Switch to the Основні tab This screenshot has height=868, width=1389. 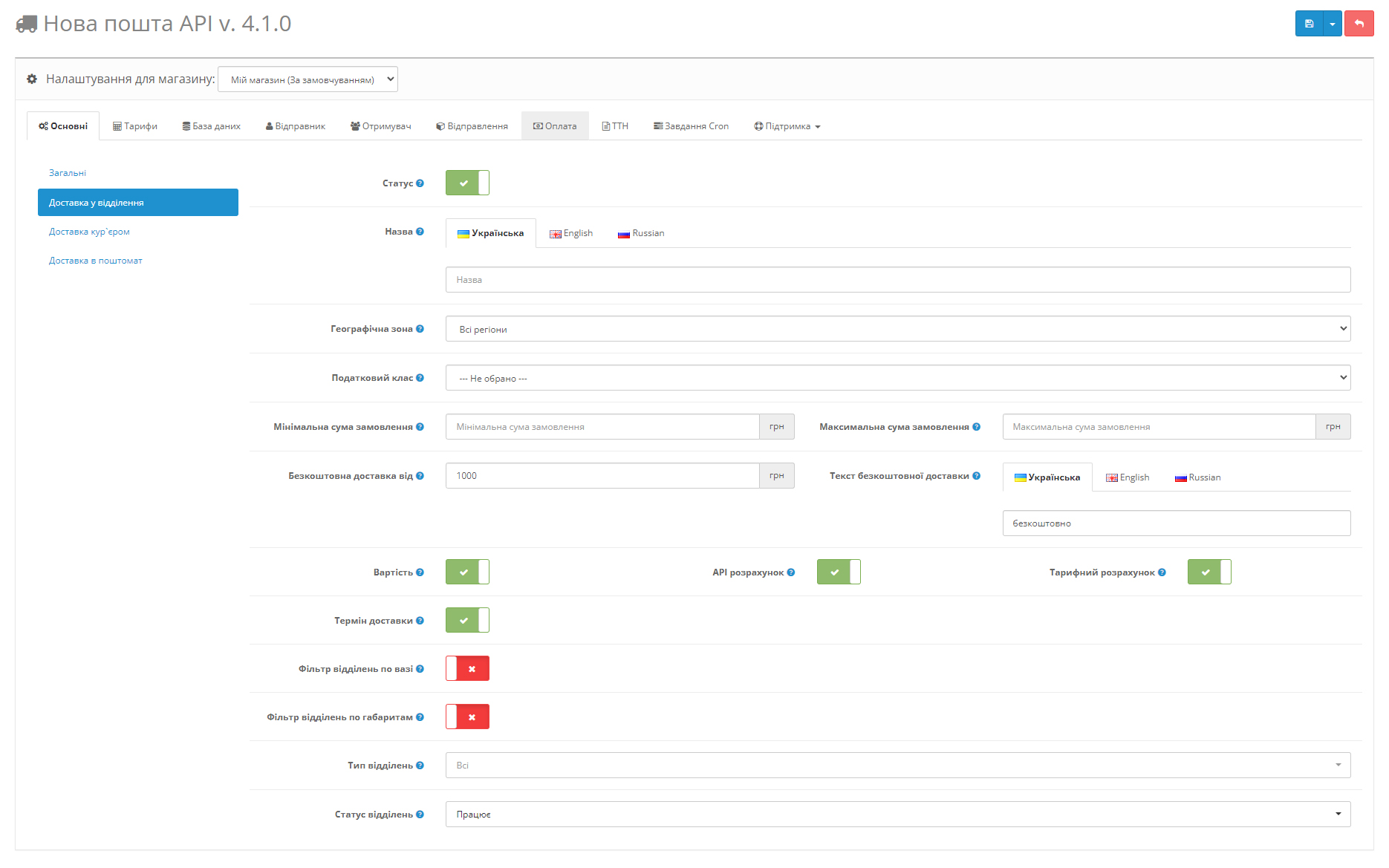pos(63,126)
